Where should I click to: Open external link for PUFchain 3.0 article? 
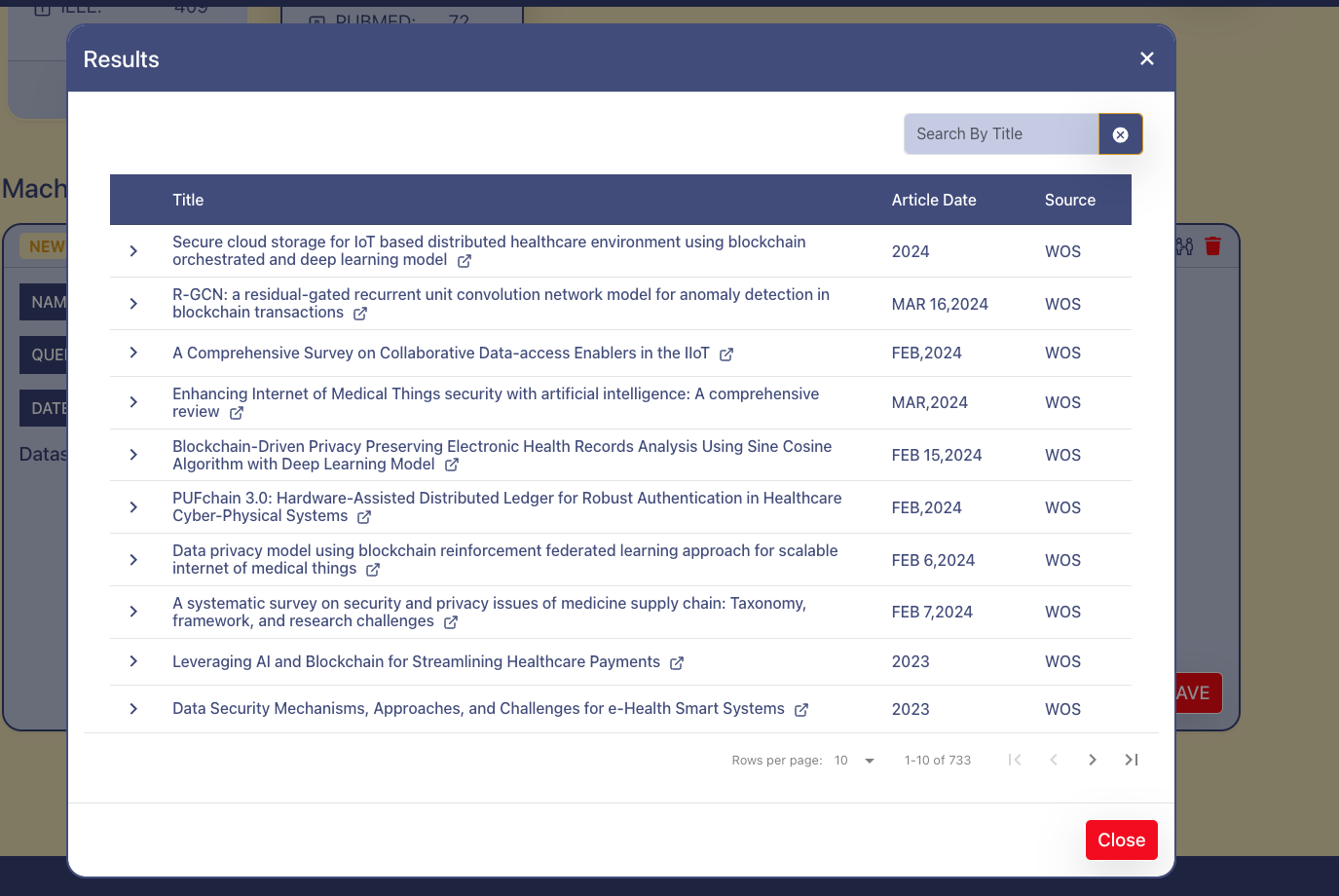364,517
